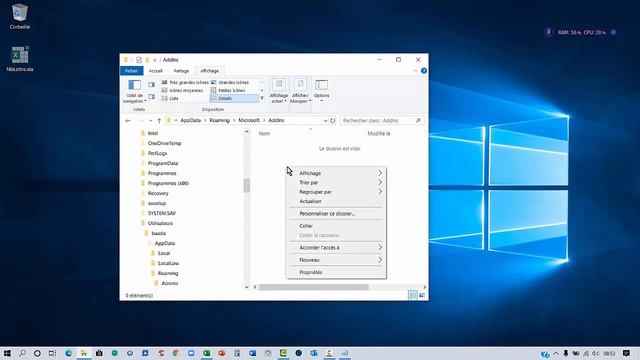Click the Roaming breadcrumb in address bar
Screen dimensions: 640x360
pyautogui.click(x=220, y=120)
